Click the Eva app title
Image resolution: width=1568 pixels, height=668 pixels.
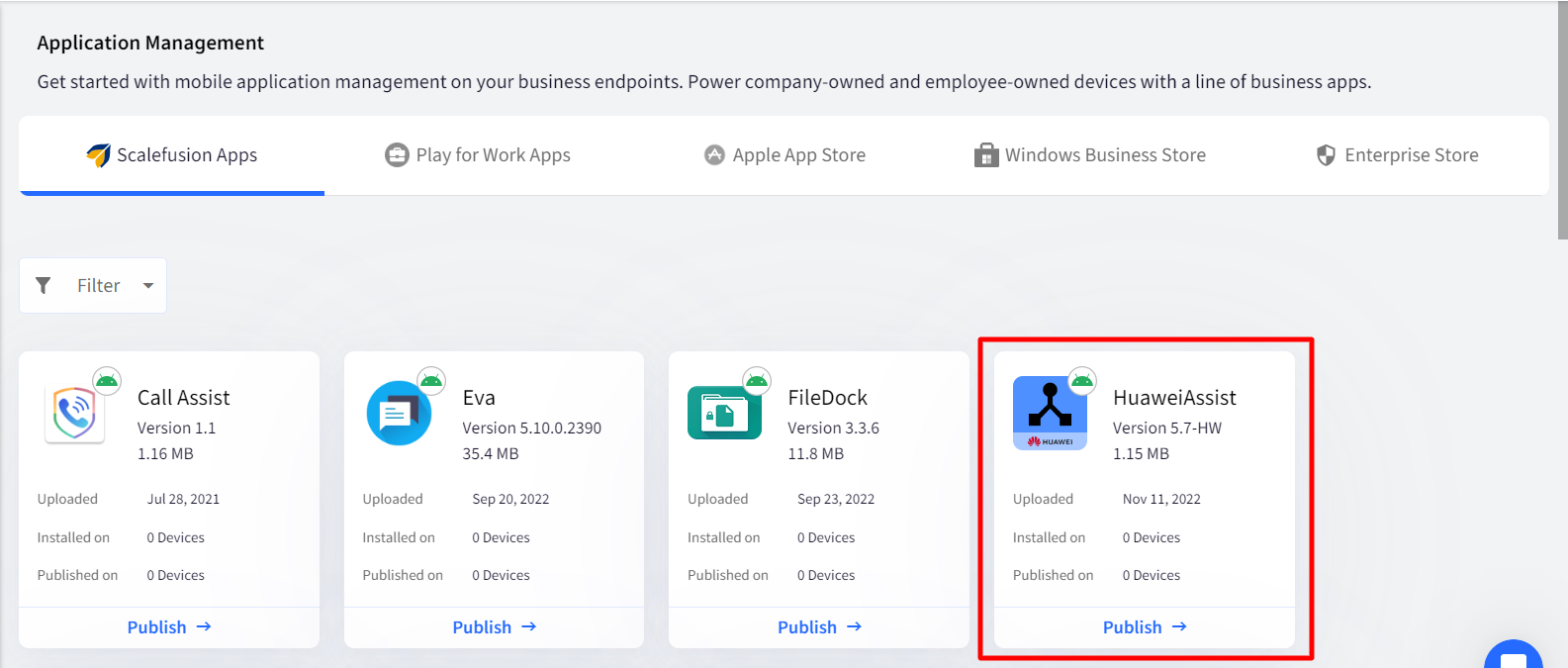[479, 398]
